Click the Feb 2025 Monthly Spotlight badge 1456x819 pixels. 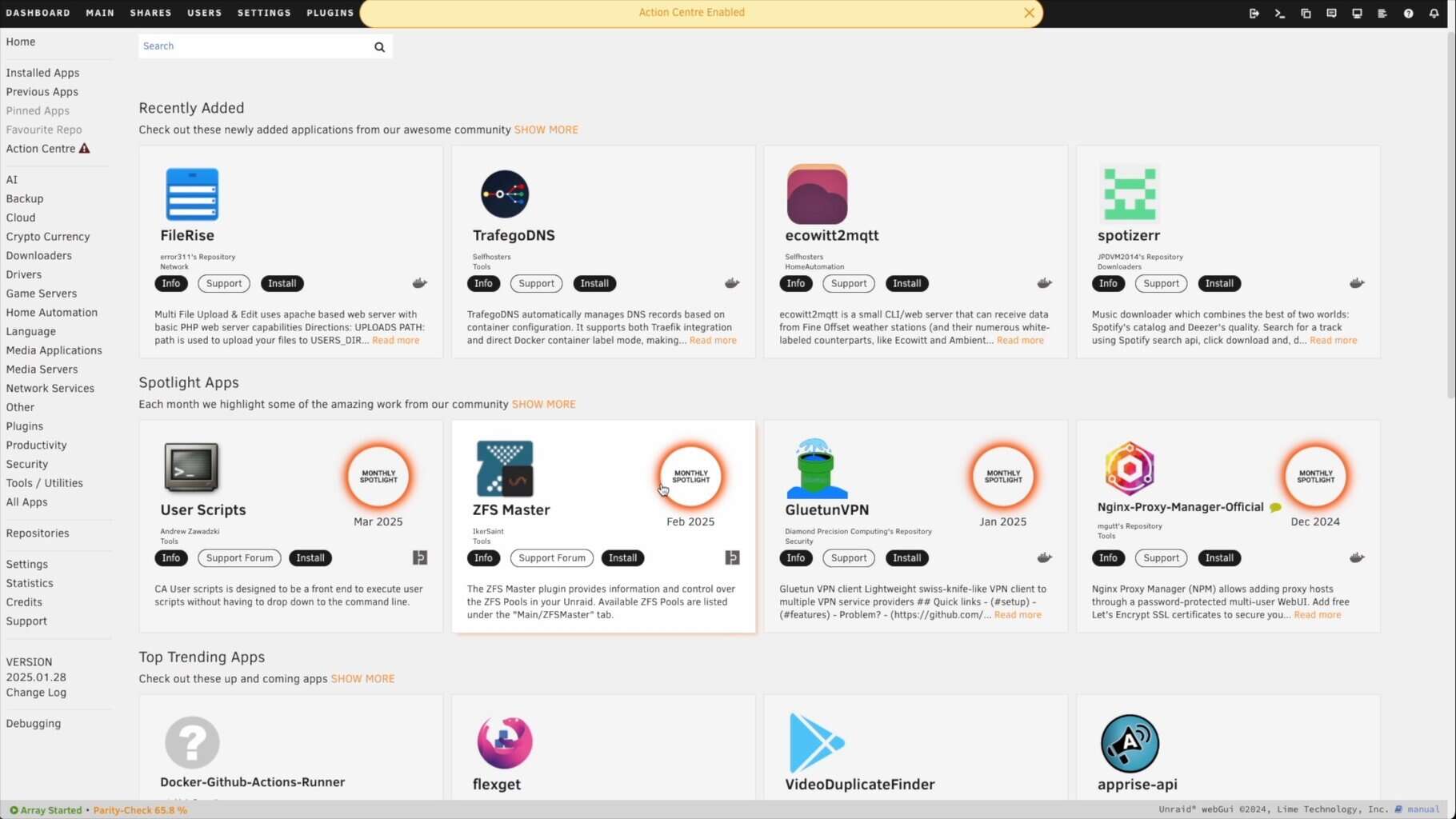[x=690, y=477]
